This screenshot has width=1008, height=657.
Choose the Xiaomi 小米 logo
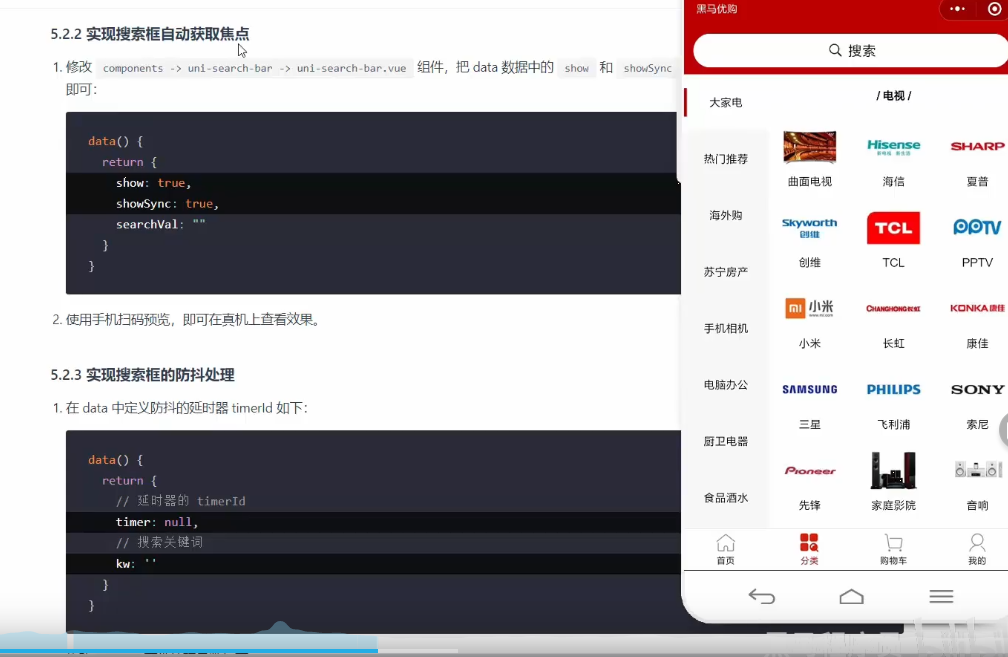pos(809,309)
